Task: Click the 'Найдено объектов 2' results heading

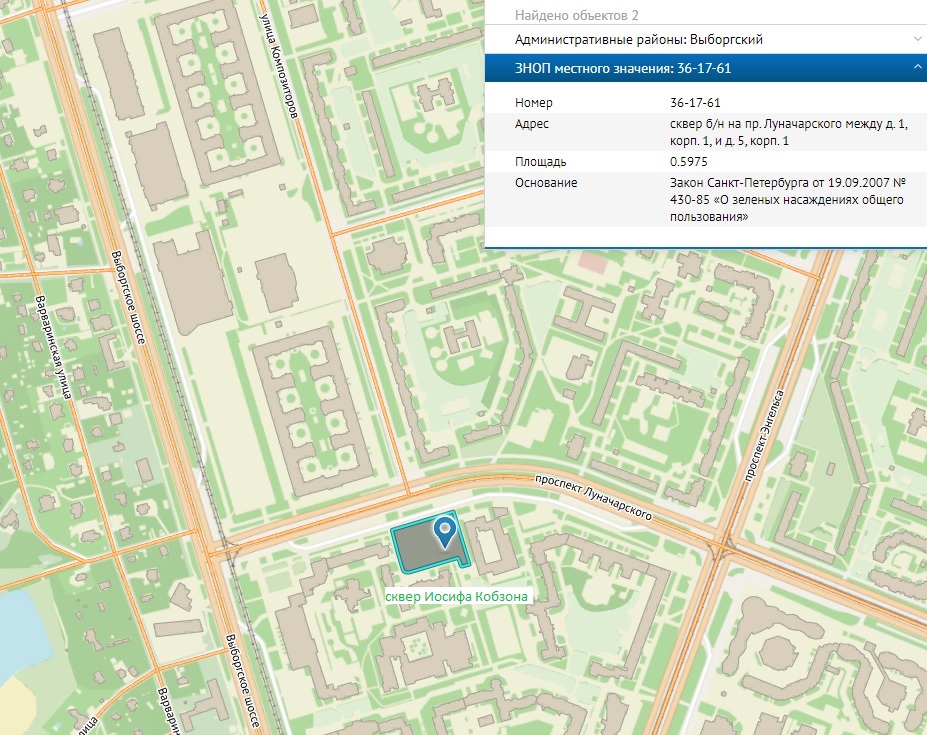Action: click(x=576, y=15)
